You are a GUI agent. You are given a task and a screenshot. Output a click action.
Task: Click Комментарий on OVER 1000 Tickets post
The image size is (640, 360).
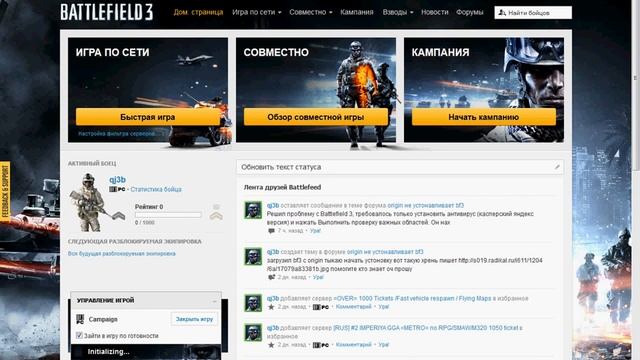coord(353,307)
